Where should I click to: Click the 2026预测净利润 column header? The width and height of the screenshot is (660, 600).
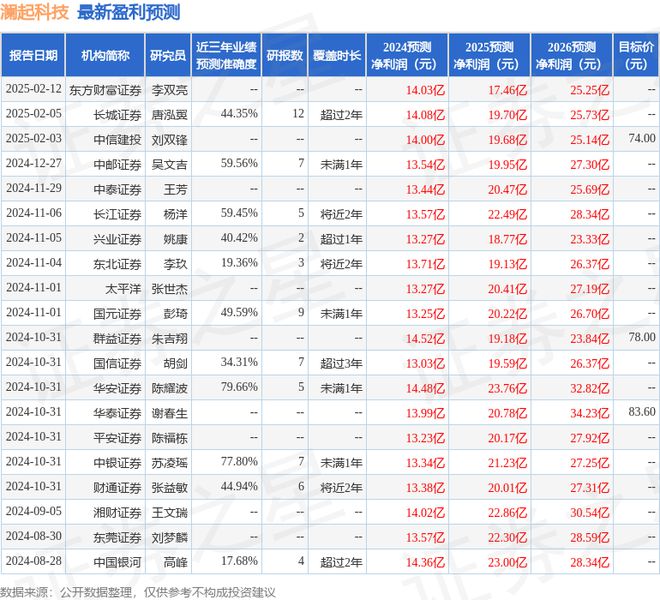(571, 55)
